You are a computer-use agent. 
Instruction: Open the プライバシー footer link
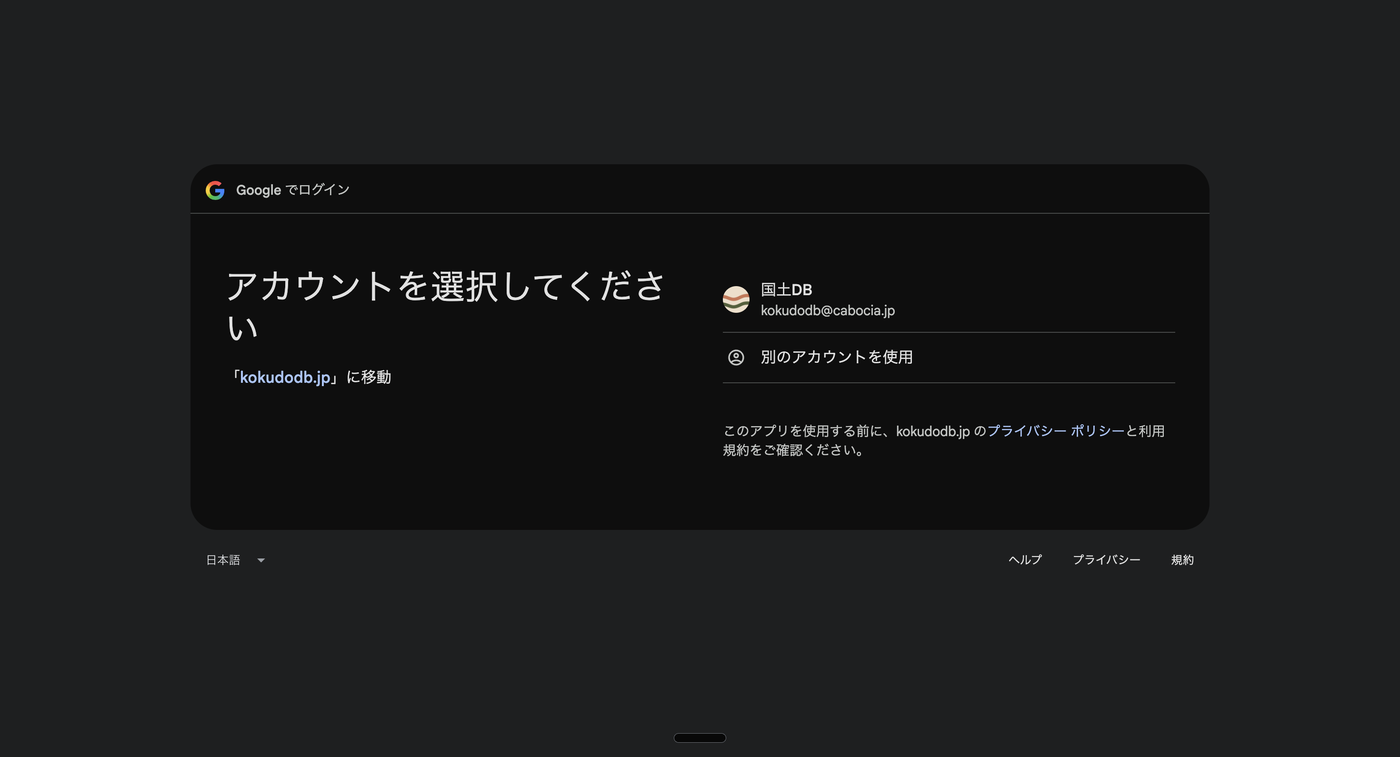[x=1106, y=560]
